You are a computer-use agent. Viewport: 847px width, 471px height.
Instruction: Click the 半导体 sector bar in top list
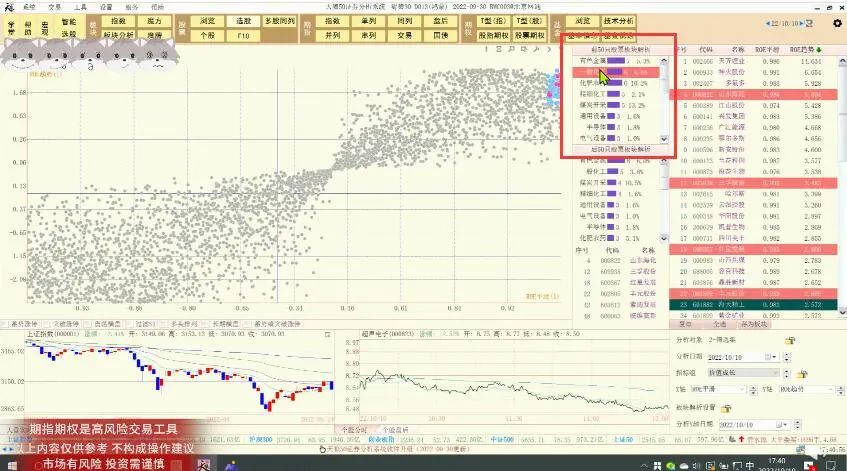611,127
